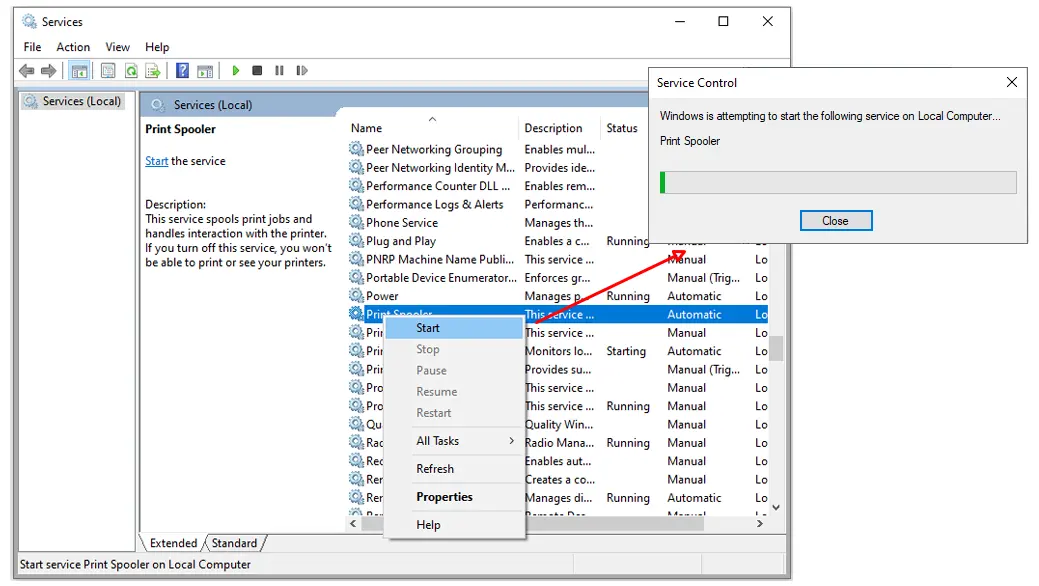
Task: Click the Properties toolbar icon
Action: pyautogui.click(x=107, y=71)
